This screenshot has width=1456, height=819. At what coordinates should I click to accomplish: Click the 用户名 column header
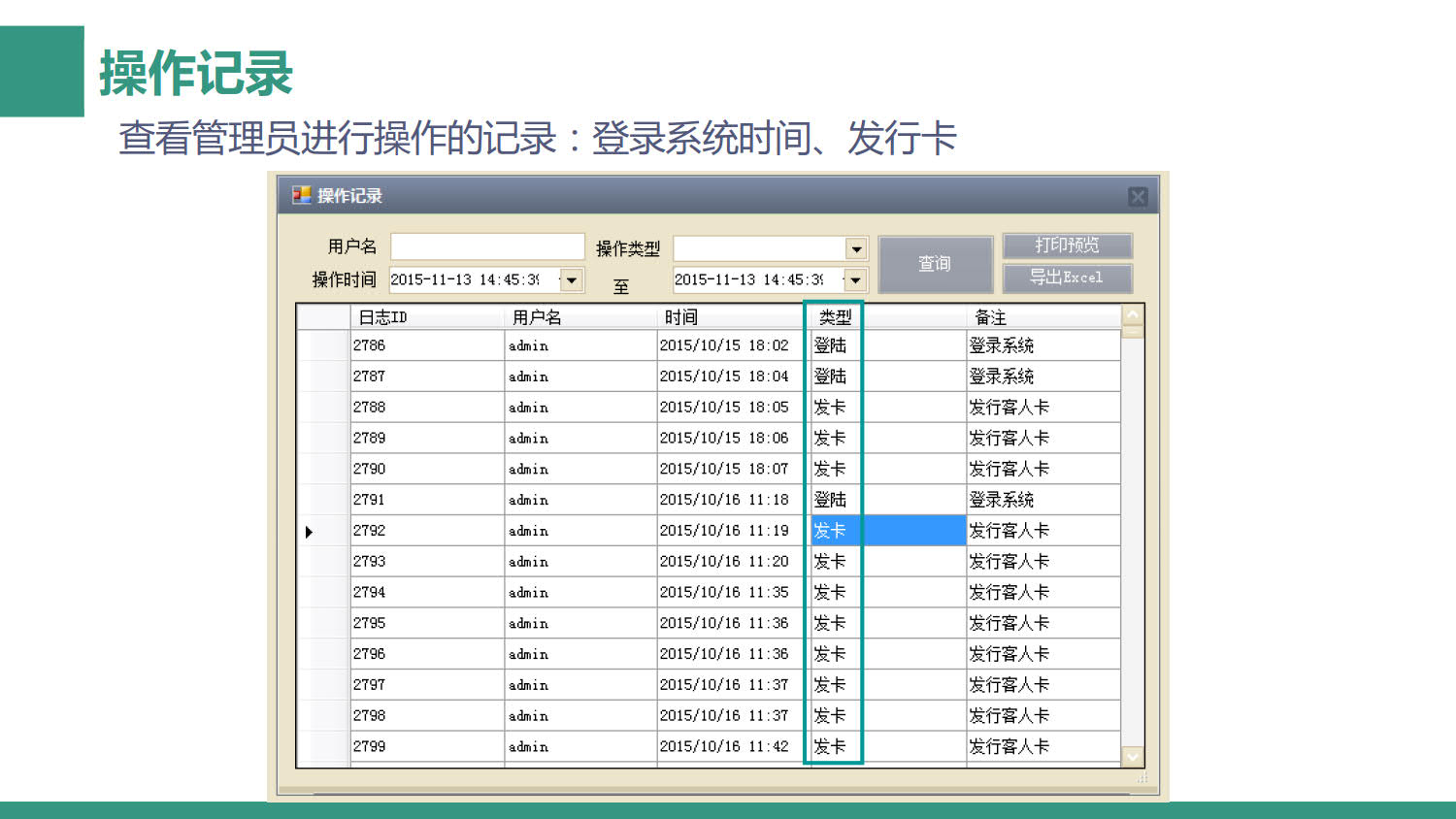pyautogui.click(x=579, y=317)
